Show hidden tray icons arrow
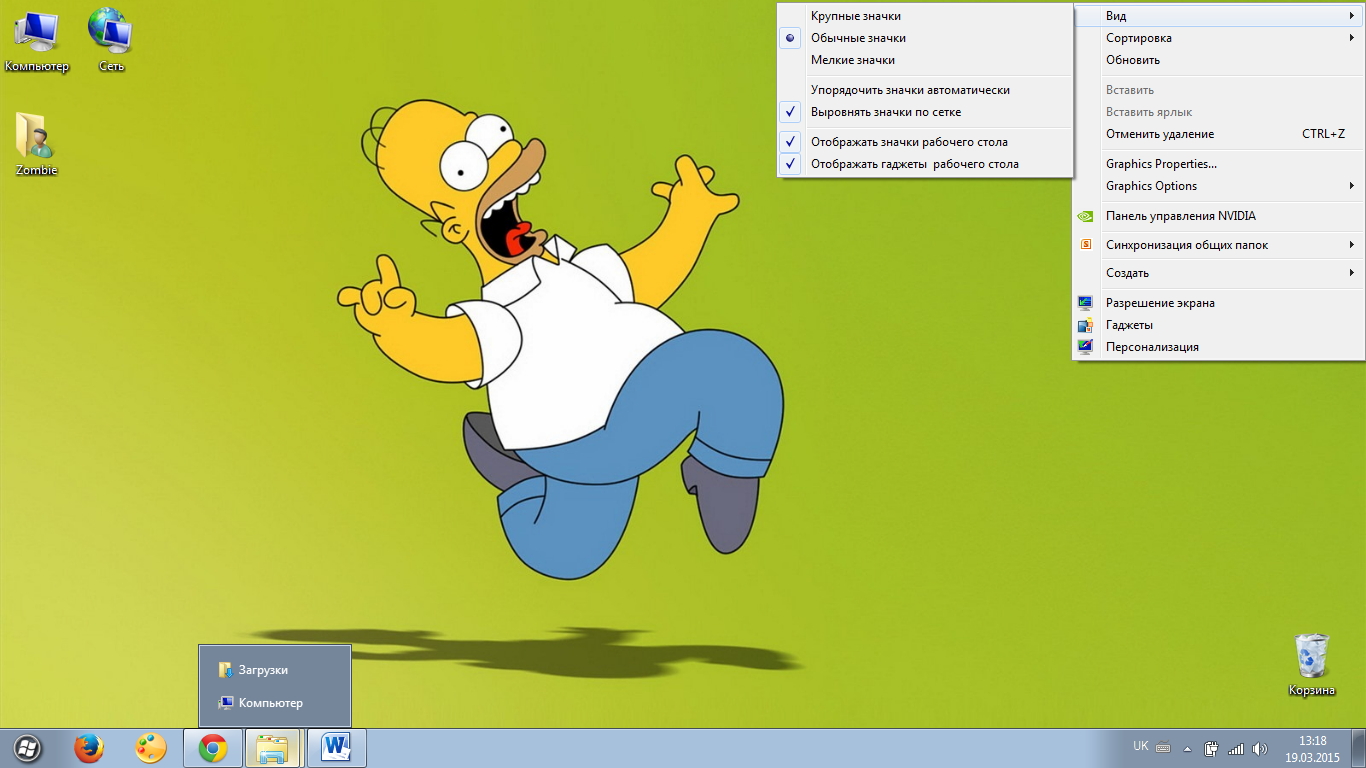This screenshot has height=768, width=1366. 1187,748
